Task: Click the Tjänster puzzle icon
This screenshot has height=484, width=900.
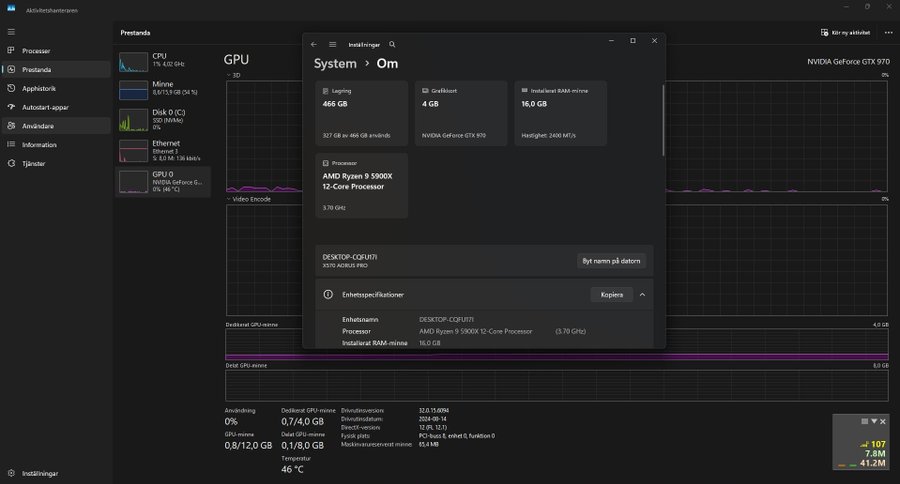Action: pos(11,163)
